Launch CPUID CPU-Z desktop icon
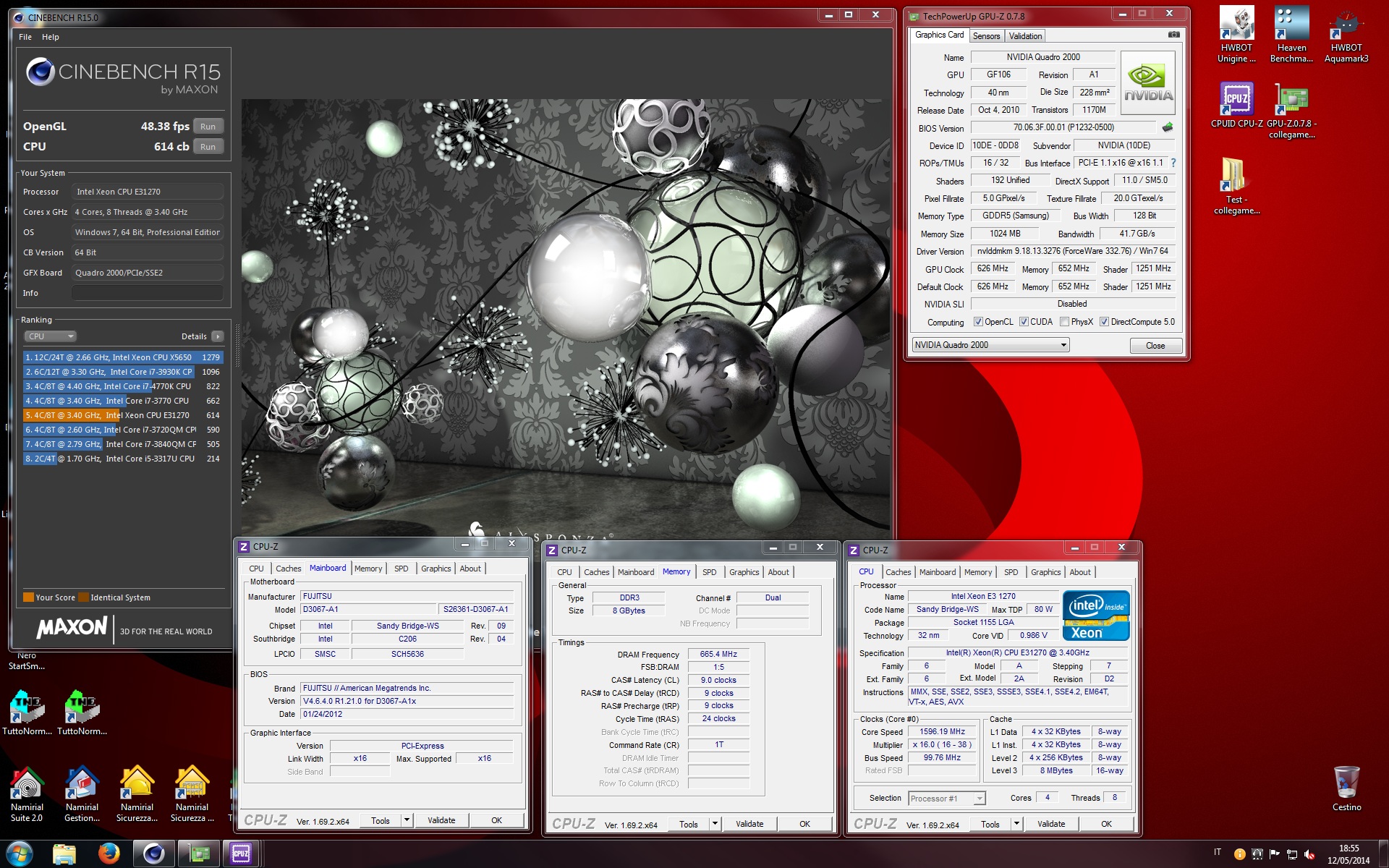1389x868 pixels. pyautogui.click(x=1236, y=106)
